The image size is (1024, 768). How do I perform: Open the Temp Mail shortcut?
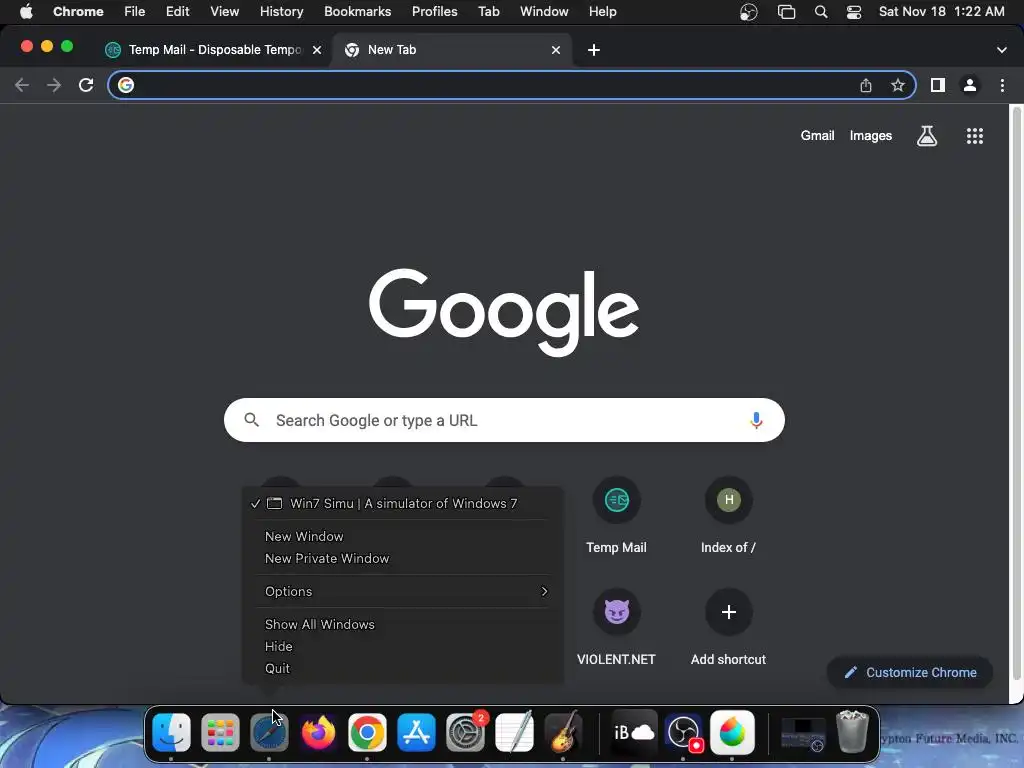616,516
